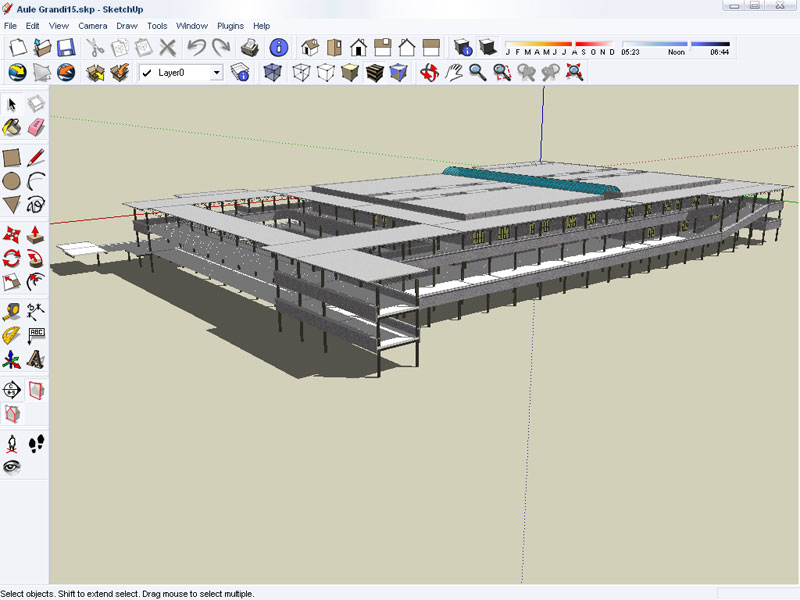Enable Shaded face style

350,72
